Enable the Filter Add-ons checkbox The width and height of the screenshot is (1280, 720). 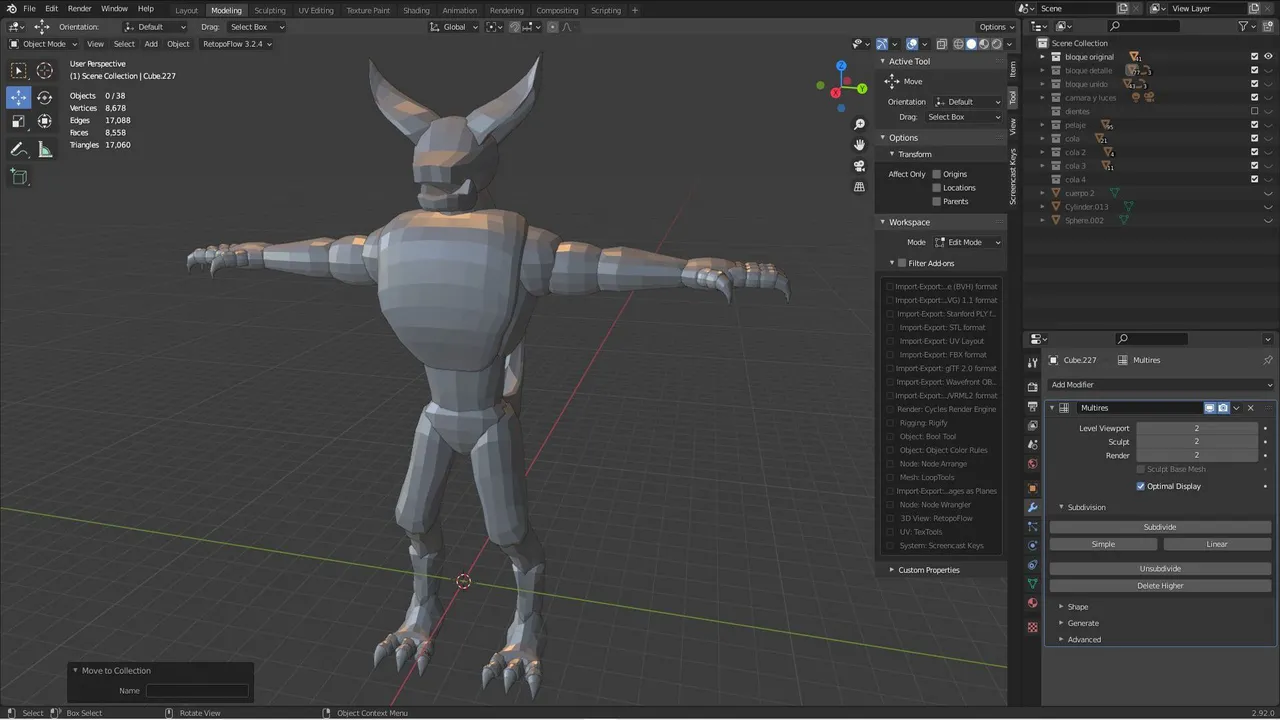pos(902,263)
